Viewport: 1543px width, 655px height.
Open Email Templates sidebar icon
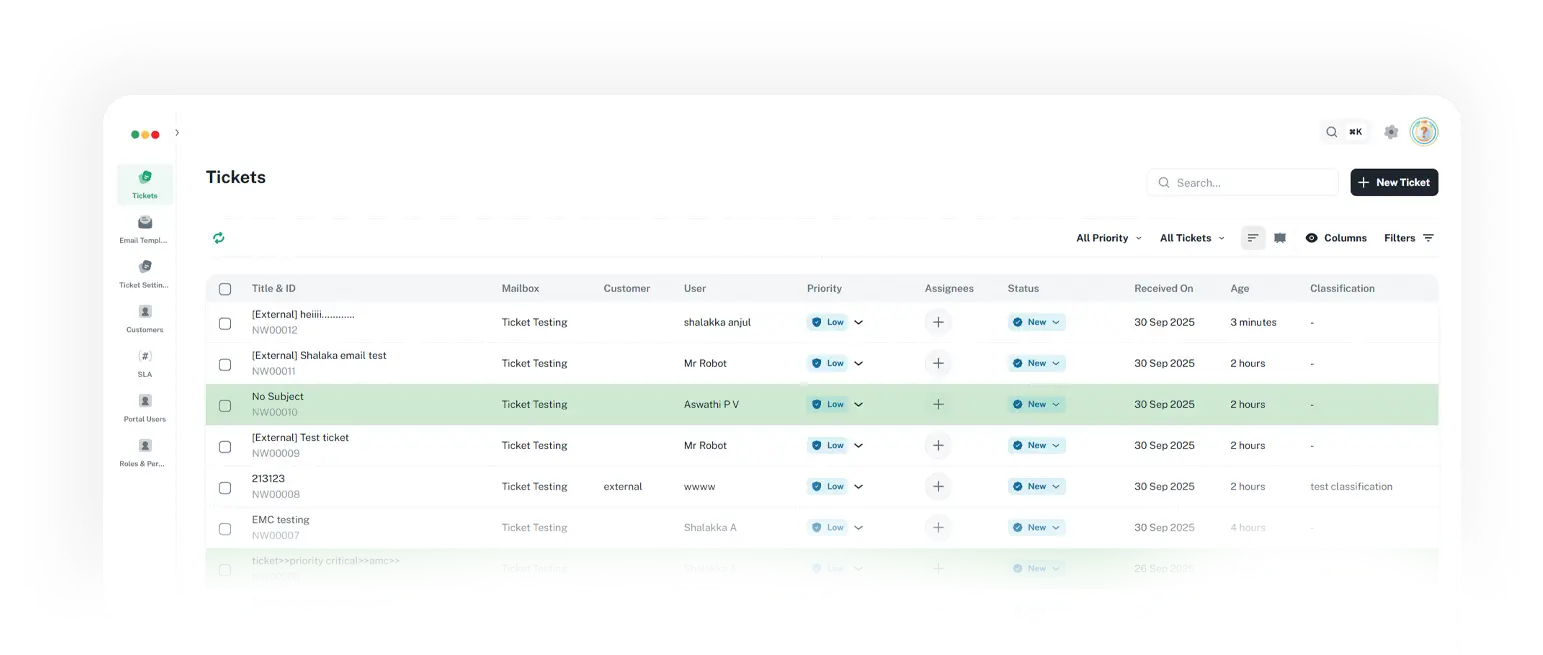tap(145, 229)
